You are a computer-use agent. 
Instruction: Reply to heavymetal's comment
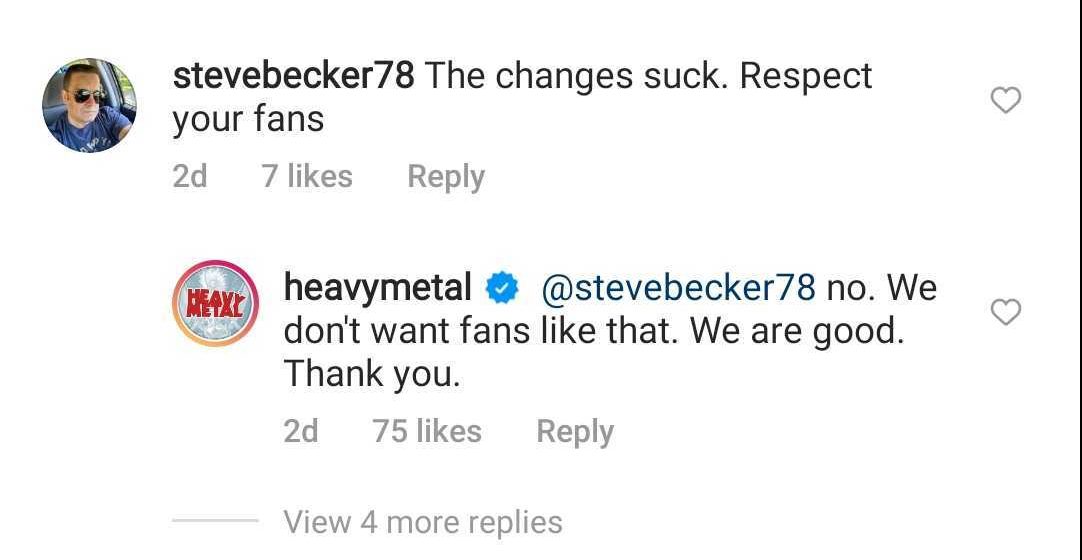coord(575,432)
